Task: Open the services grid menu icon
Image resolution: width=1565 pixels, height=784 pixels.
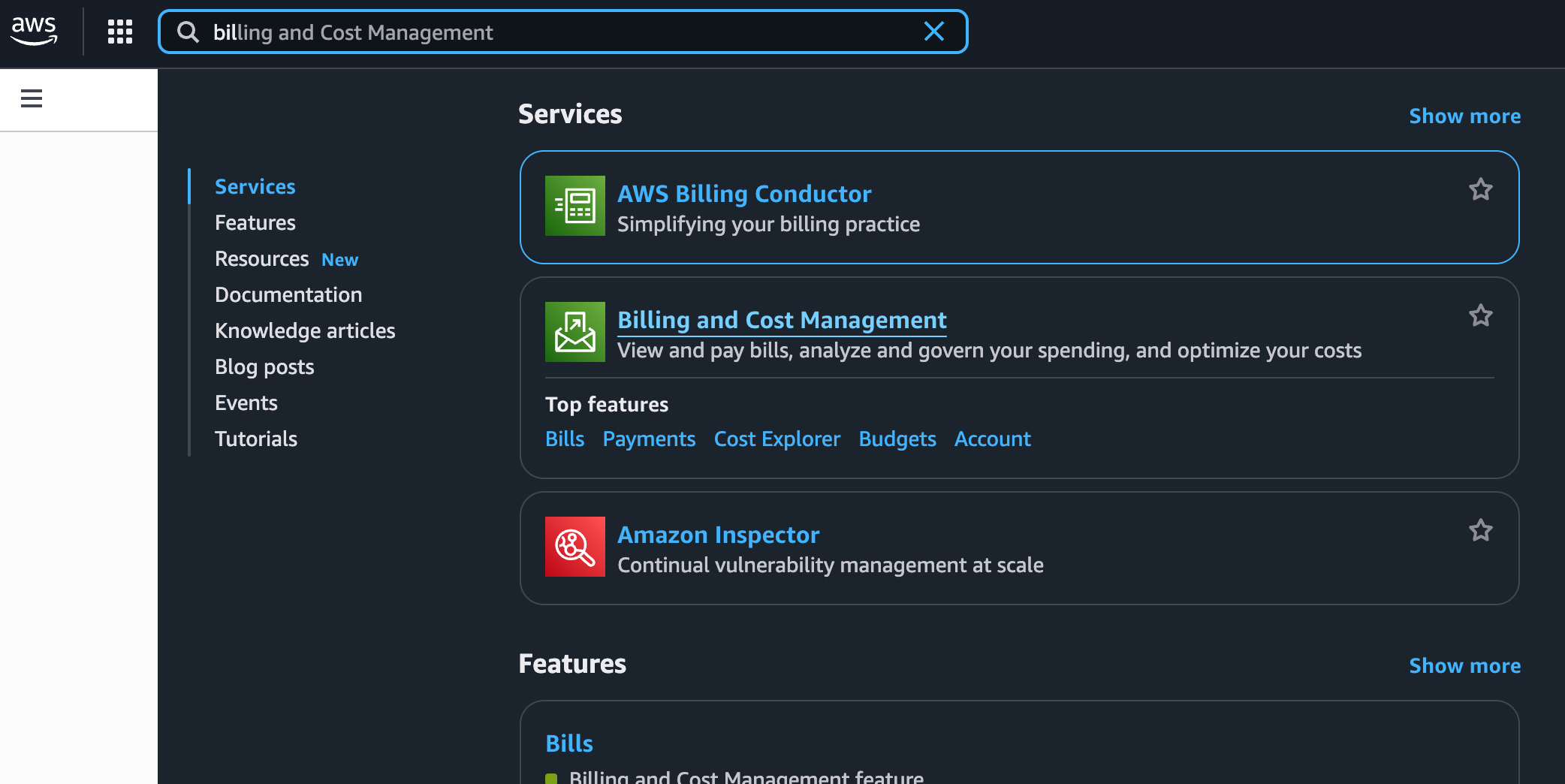Action: pos(120,32)
